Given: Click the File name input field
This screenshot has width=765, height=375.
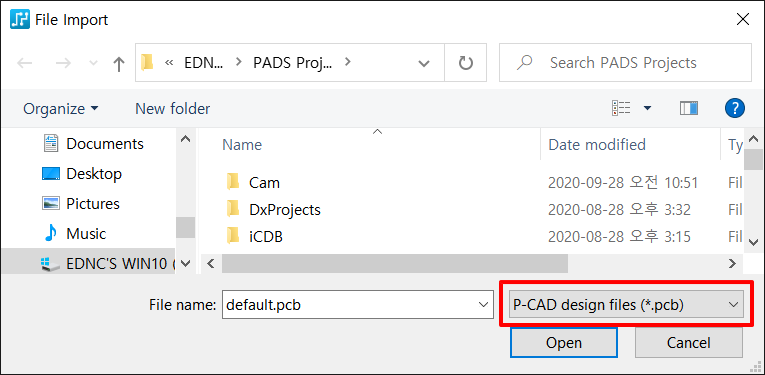Looking at the screenshot, I should point(358,305).
